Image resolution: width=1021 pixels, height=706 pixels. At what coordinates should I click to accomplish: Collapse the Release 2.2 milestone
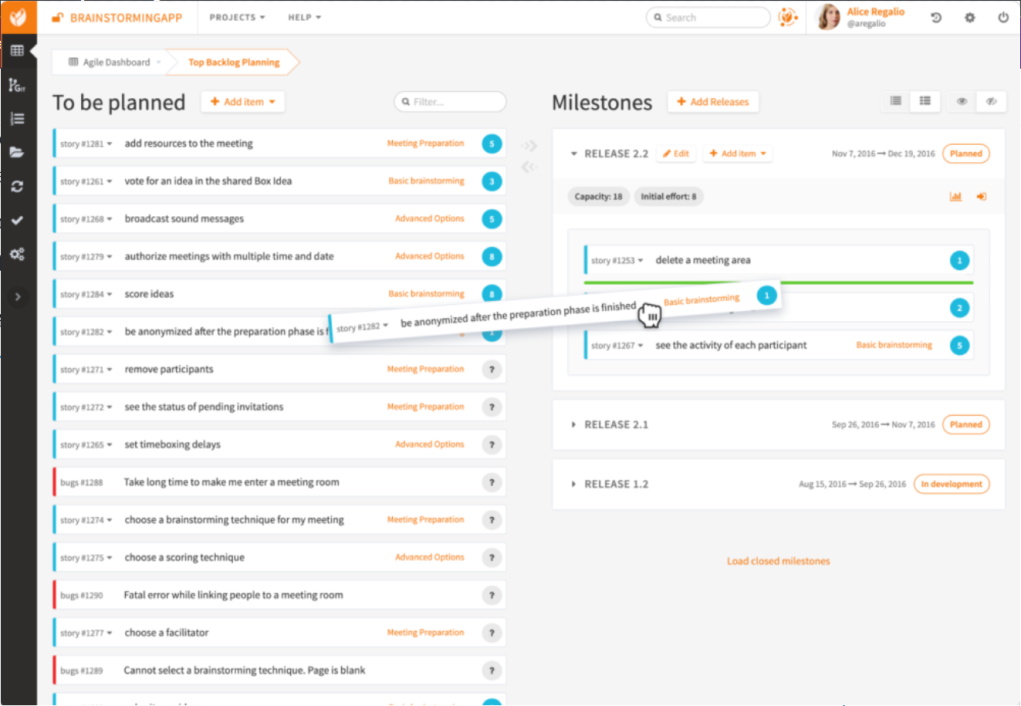coord(574,154)
